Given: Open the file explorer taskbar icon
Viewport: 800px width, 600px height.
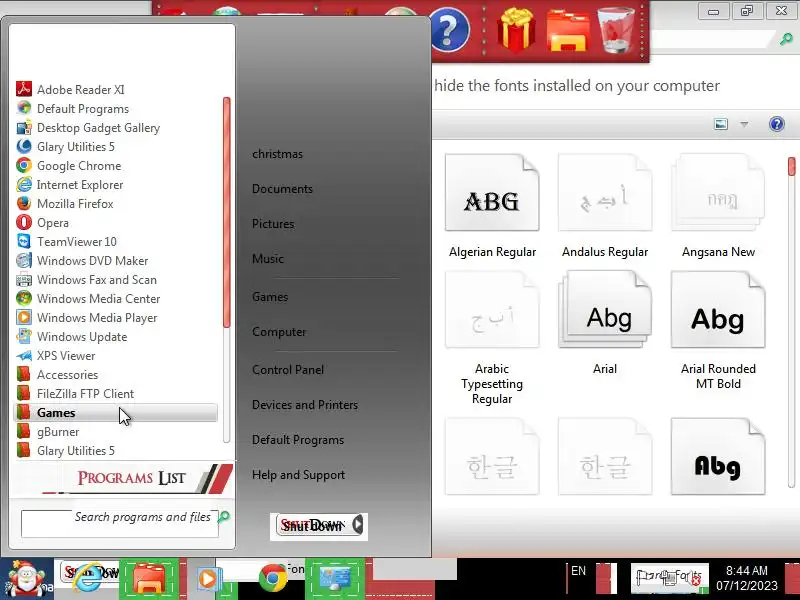Looking at the screenshot, I should (x=149, y=579).
